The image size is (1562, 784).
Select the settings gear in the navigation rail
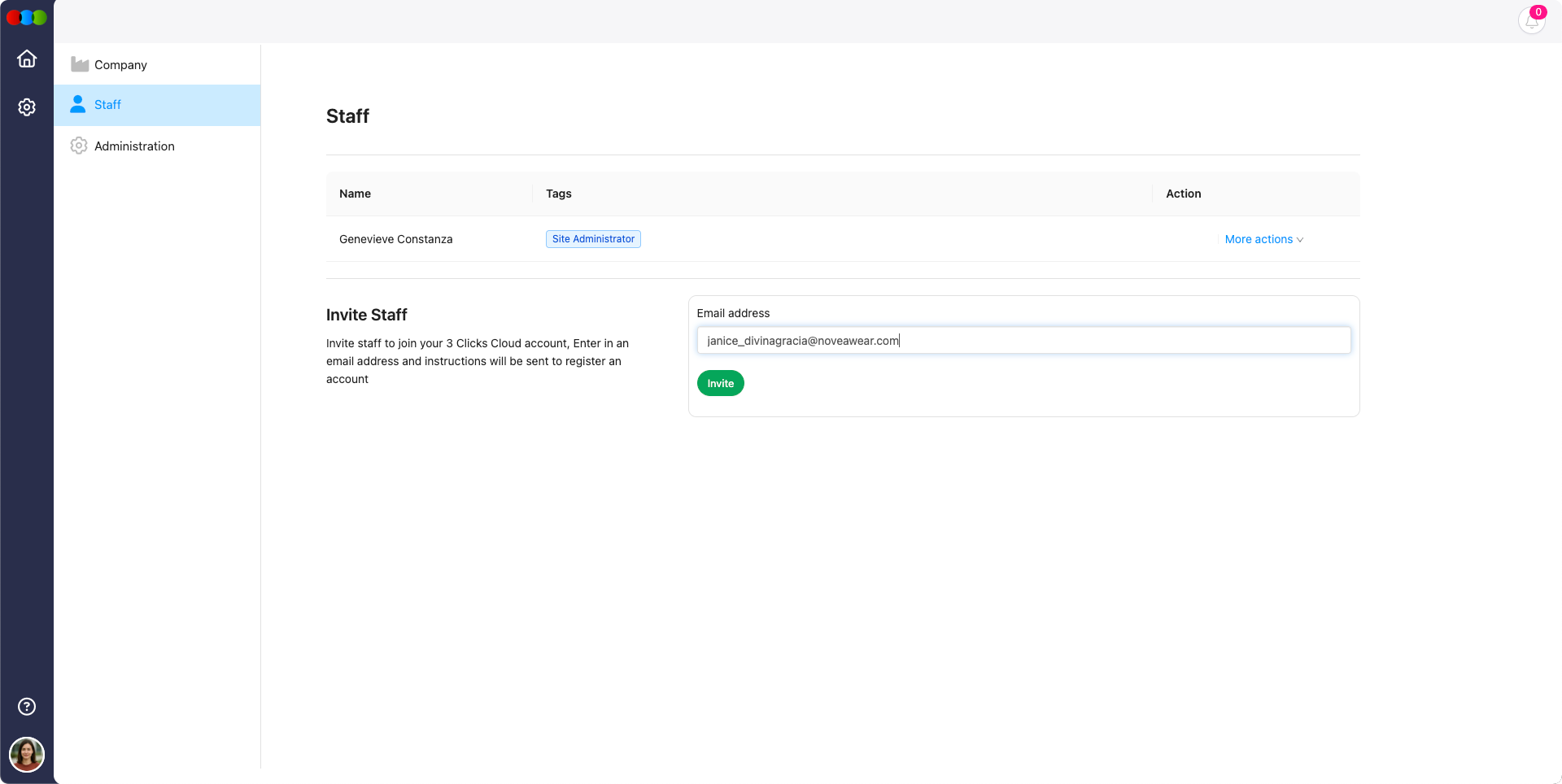click(27, 107)
